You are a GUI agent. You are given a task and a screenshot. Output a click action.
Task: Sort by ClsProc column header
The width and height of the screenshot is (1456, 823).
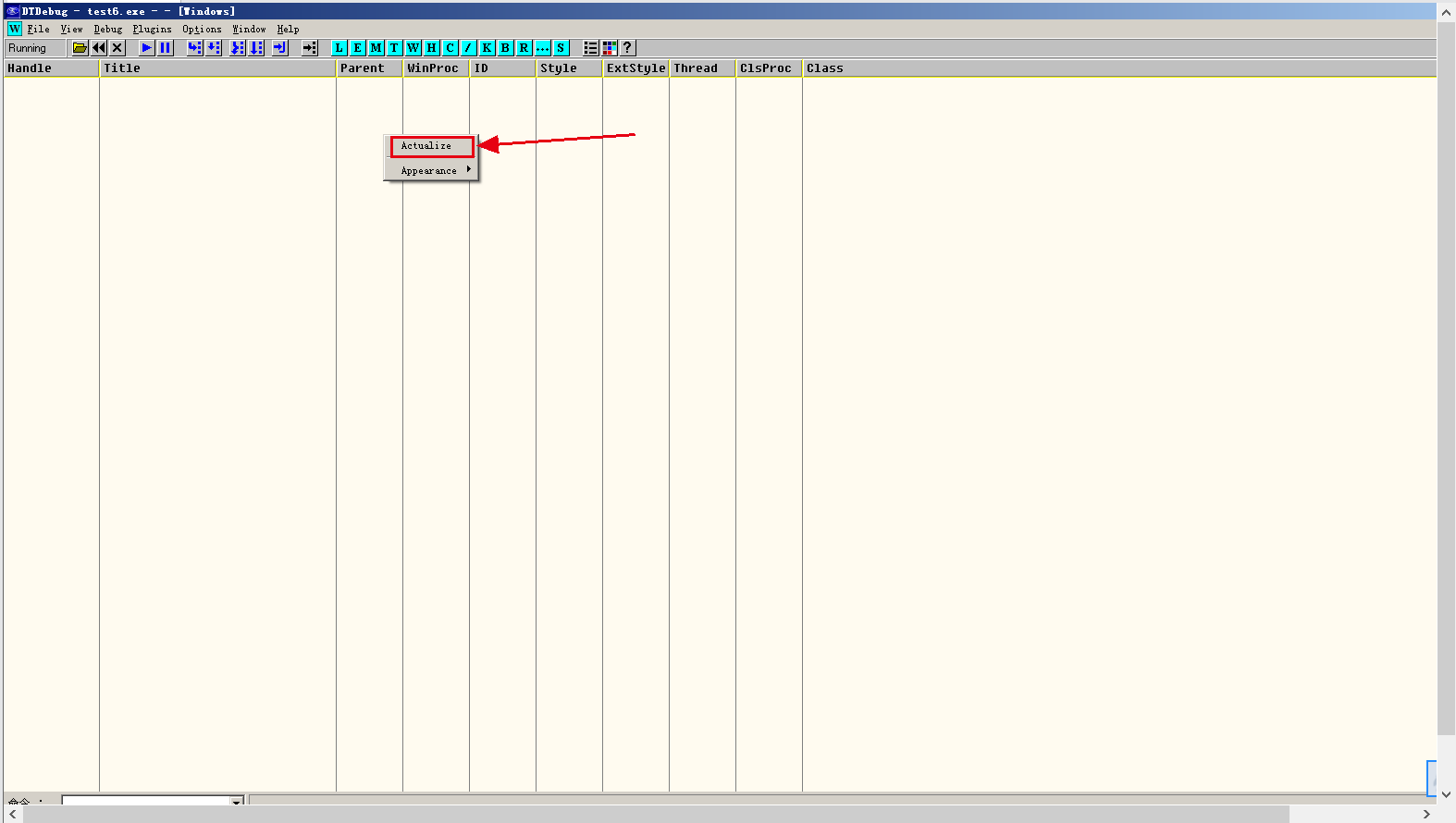coord(769,68)
